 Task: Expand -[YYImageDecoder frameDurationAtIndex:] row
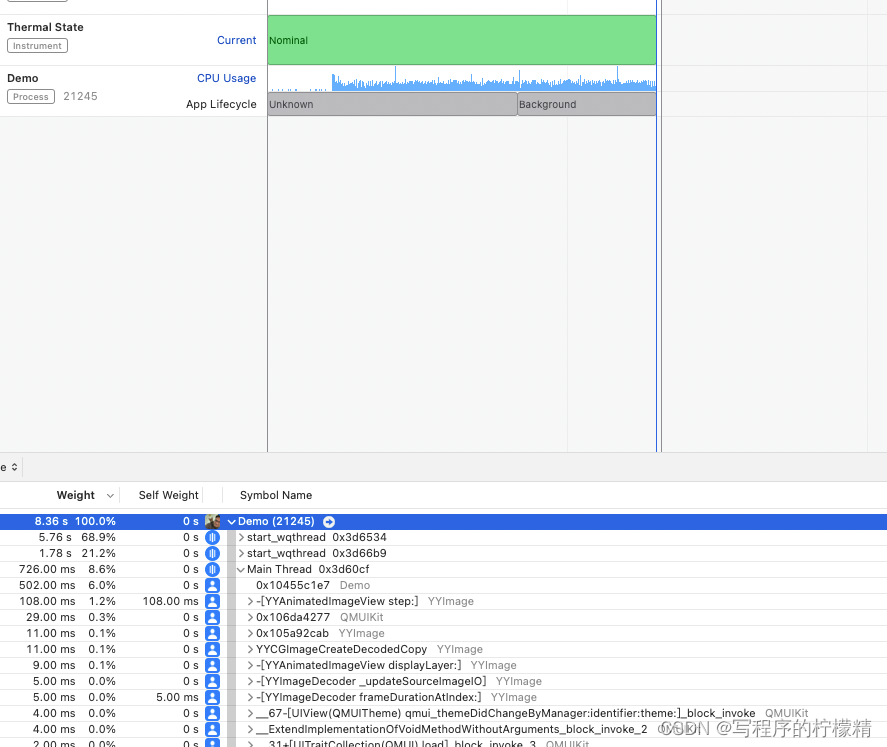click(250, 697)
